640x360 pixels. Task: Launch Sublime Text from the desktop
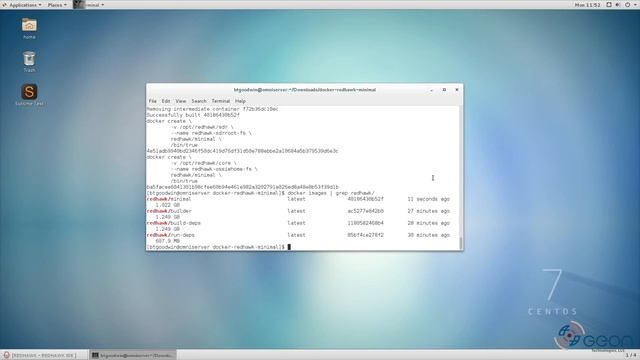[x=29, y=95]
